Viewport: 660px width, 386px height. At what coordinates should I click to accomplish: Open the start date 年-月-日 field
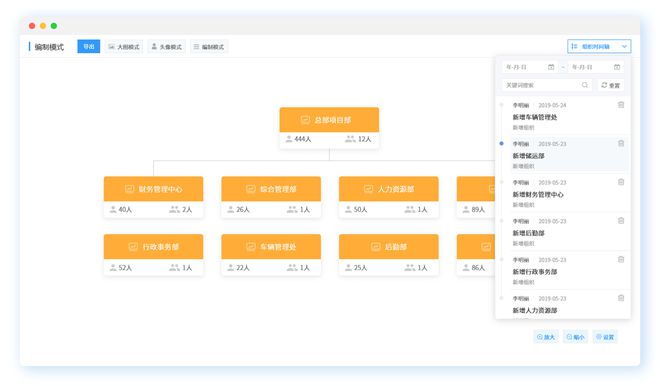[x=530, y=67]
